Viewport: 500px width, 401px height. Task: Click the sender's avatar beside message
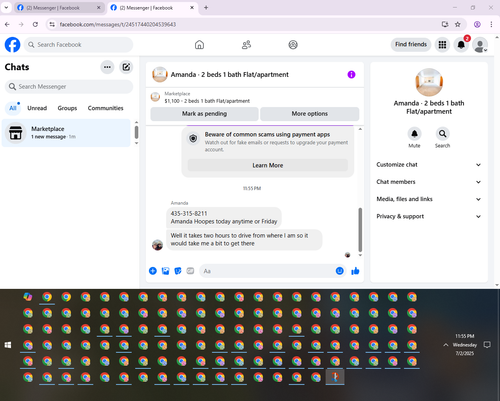click(157, 245)
